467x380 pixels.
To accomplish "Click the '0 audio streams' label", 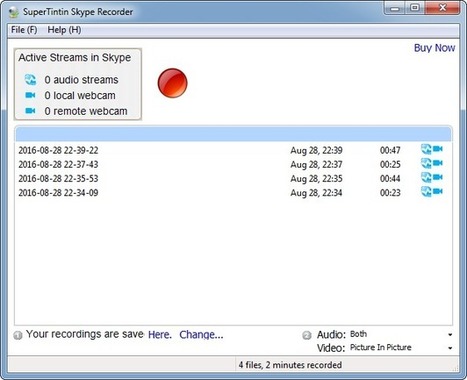I will 81,80.
